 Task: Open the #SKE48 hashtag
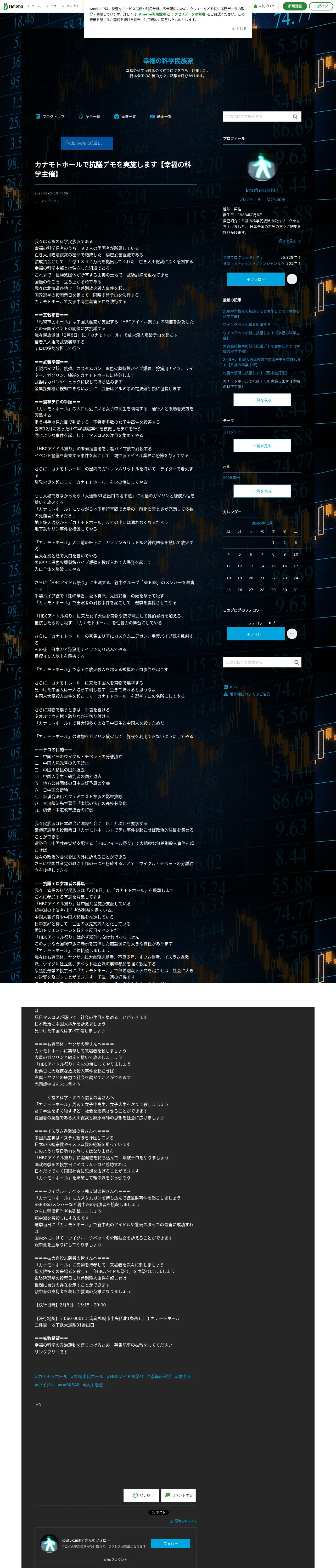coord(68,1385)
